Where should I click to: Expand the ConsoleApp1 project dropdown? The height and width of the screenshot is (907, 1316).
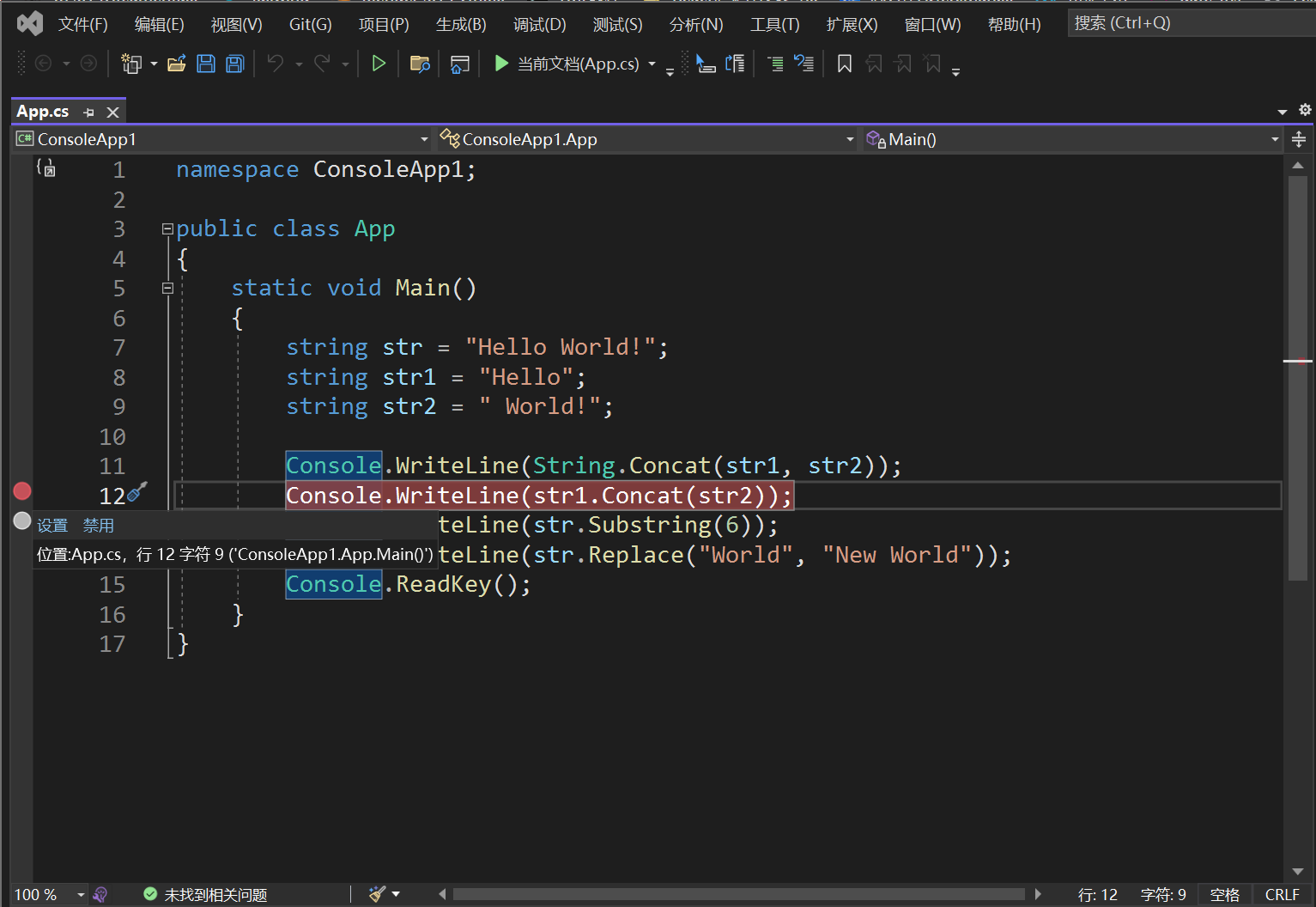click(424, 139)
